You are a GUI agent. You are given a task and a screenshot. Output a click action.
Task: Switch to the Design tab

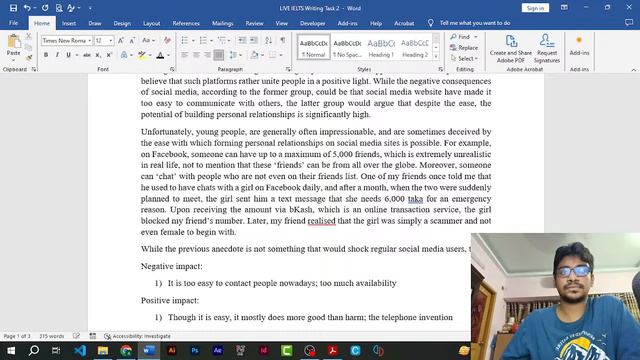pos(122,23)
